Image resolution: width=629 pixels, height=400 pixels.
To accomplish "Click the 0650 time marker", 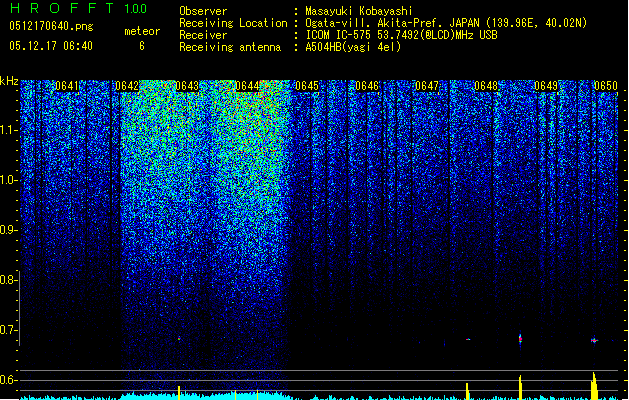I will [x=606, y=86].
